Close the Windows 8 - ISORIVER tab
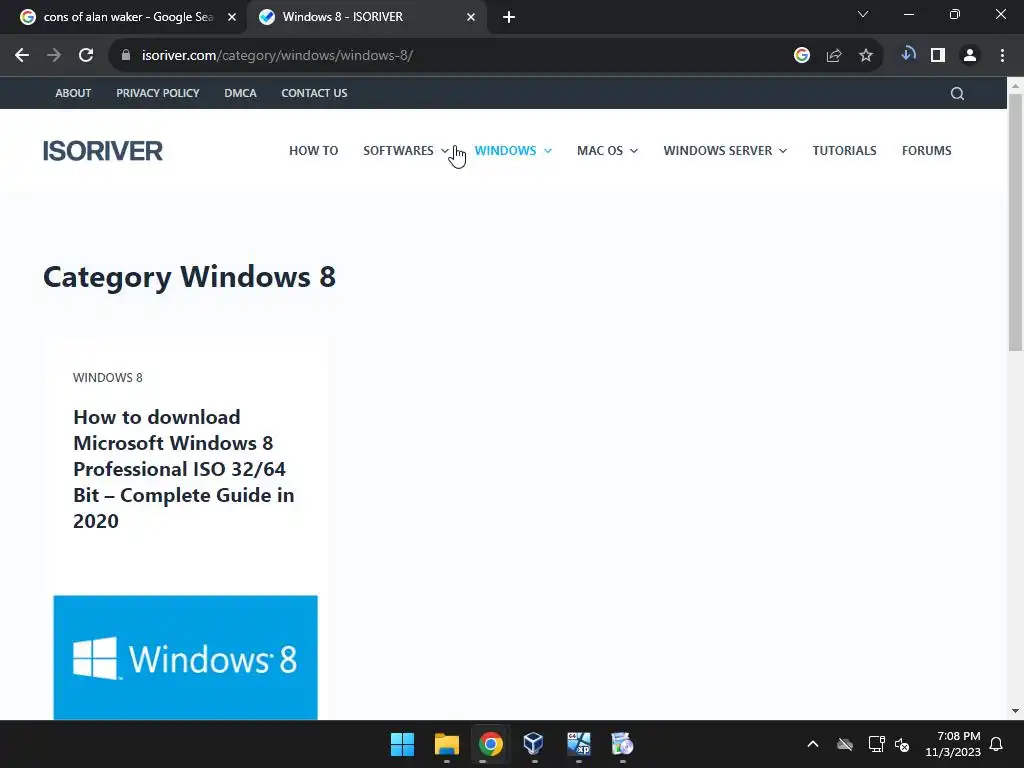1024x768 pixels. pos(471,17)
